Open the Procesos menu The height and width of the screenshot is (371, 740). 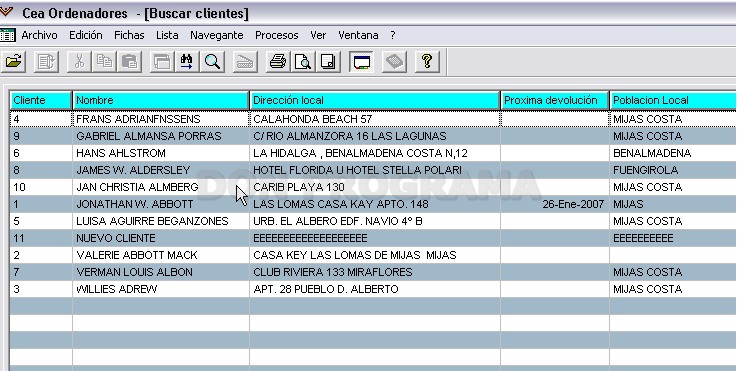[x=277, y=35]
